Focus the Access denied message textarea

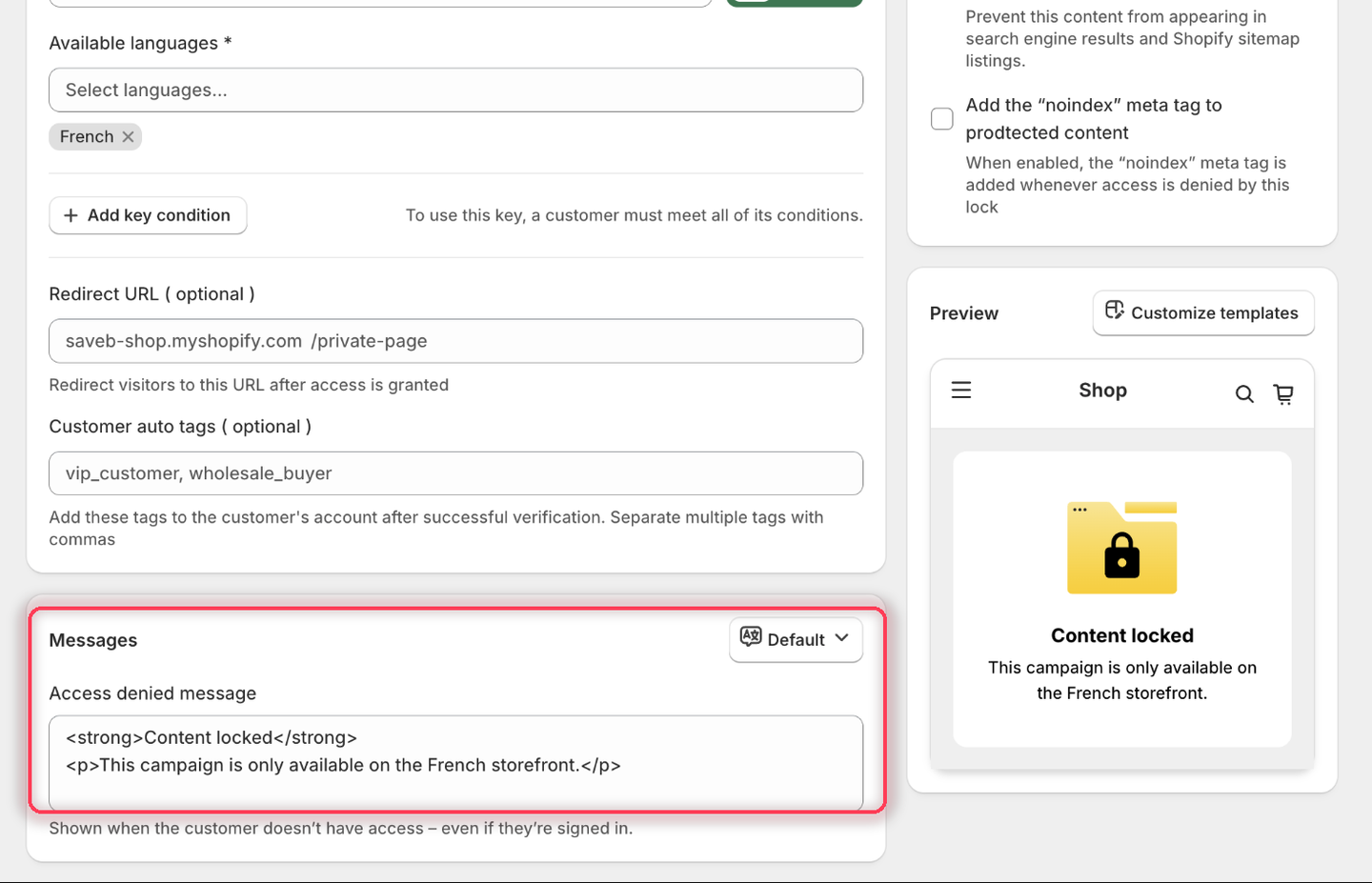(455, 762)
